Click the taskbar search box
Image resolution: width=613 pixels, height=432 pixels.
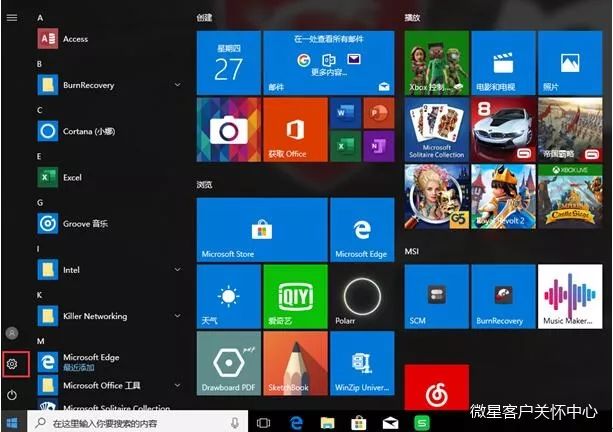pos(137,423)
